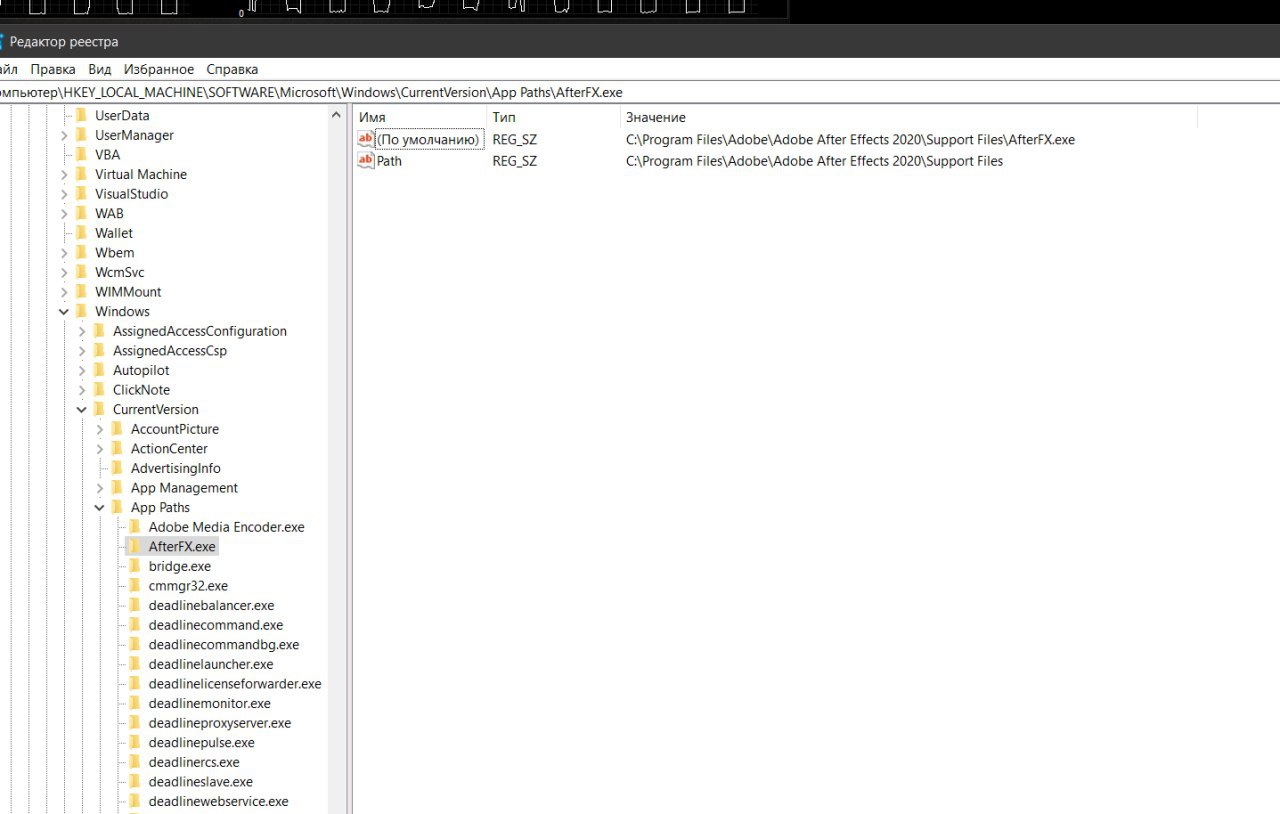Select the deadlineproxyserver.exe key

[219, 723]
